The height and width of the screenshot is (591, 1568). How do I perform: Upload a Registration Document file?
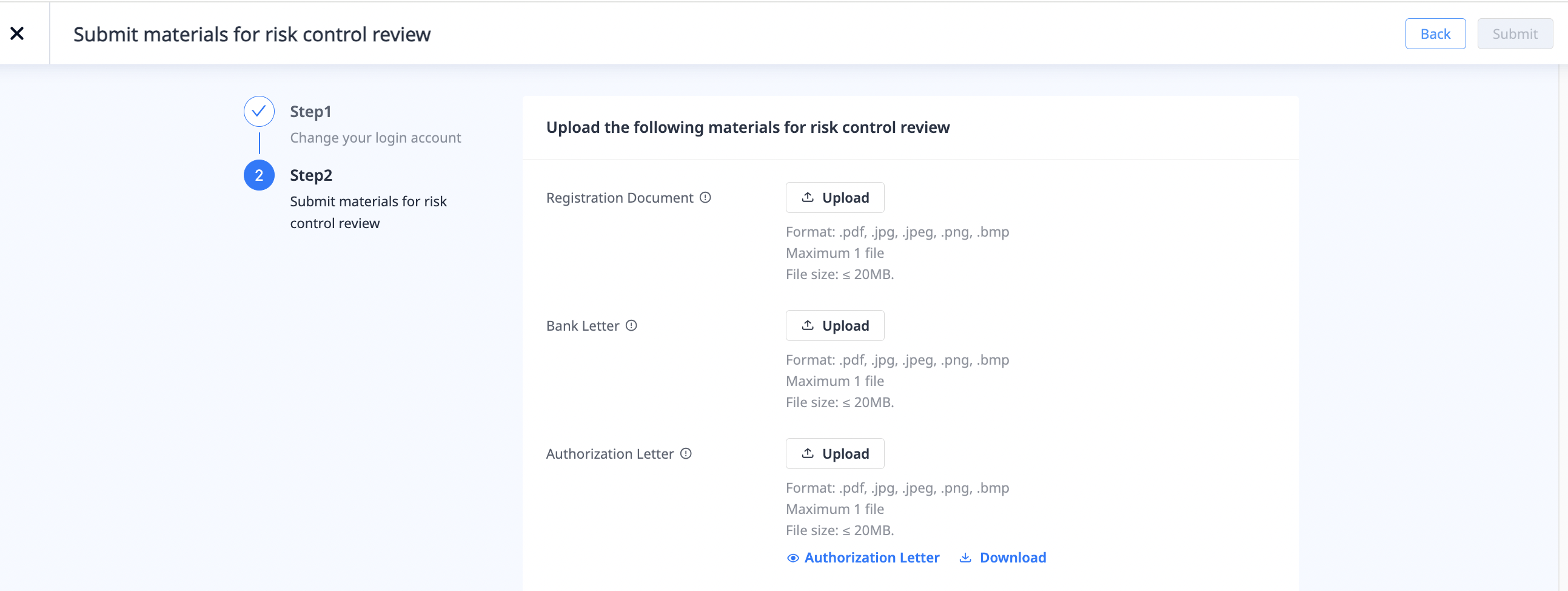click(x=834, y=197)
